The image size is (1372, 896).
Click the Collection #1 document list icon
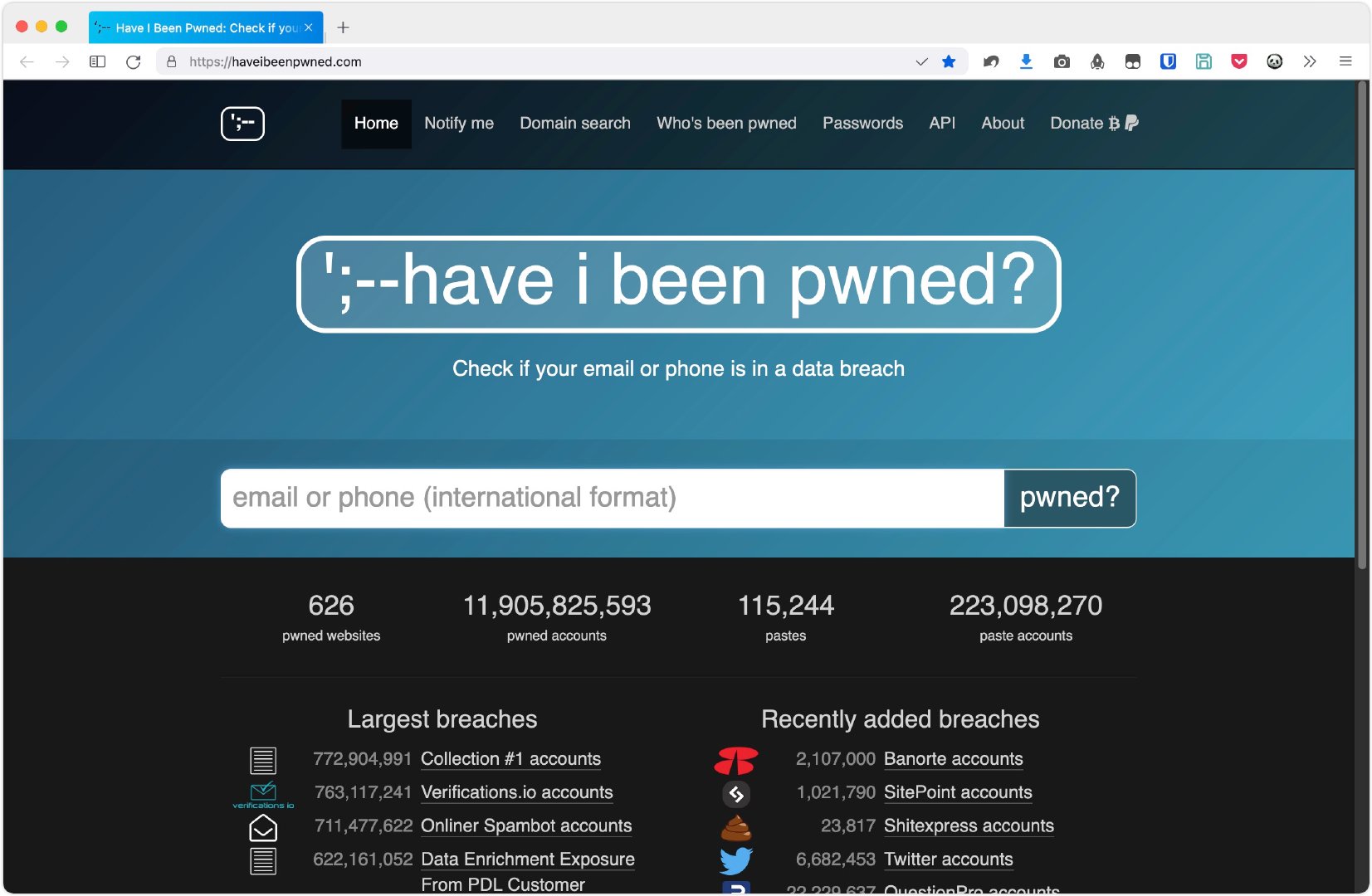point(263,760)
